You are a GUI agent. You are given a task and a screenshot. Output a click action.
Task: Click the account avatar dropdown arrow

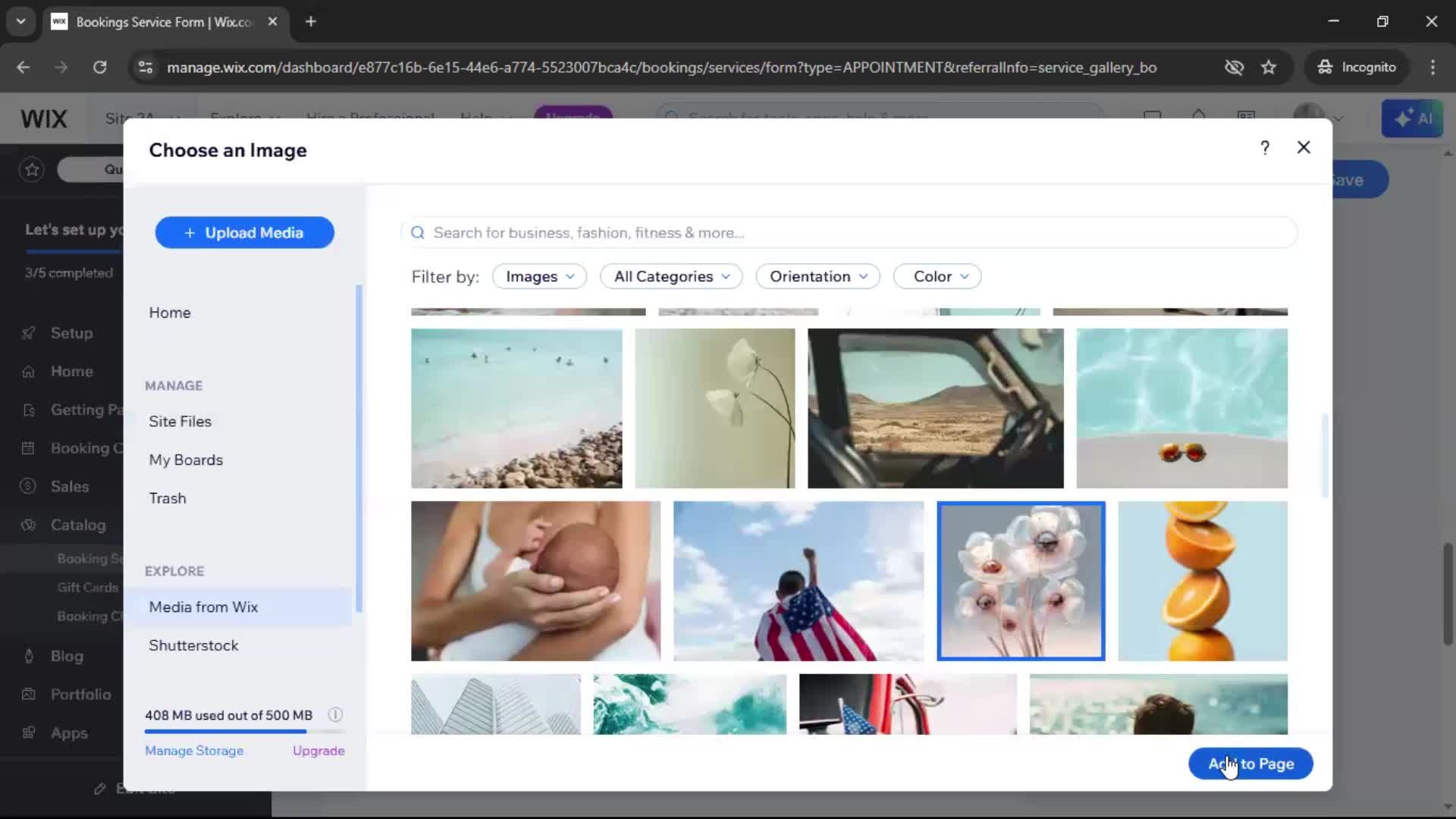(x=1338, y=119)
